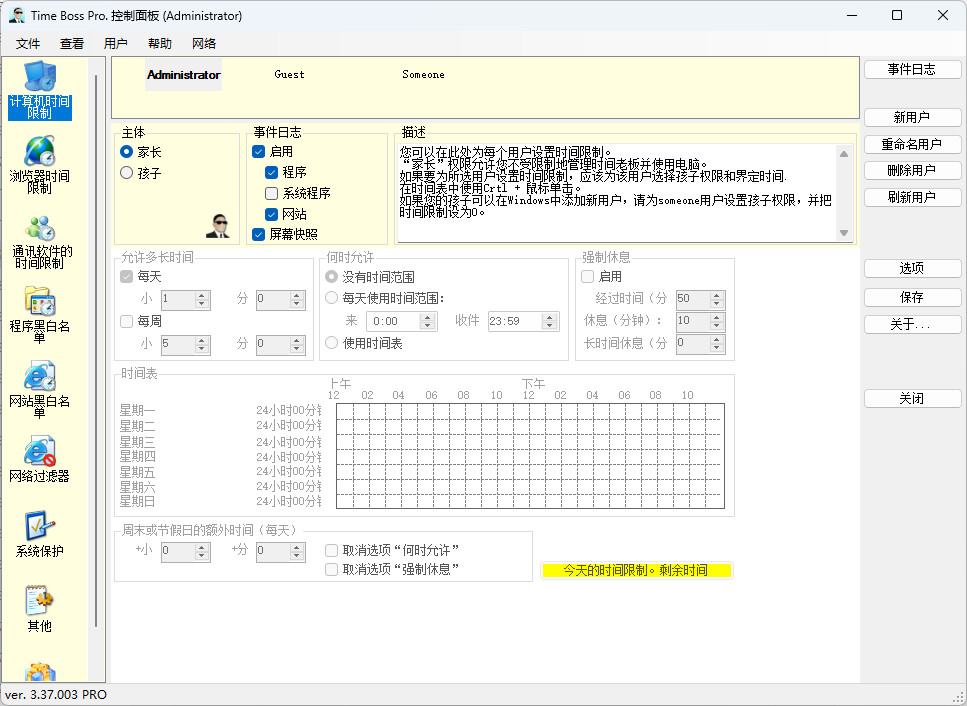The image size is (967, 706).
Task: Click the weekly minutes spinner arrows
Action: pyautogui.click(x=297, y=345)
